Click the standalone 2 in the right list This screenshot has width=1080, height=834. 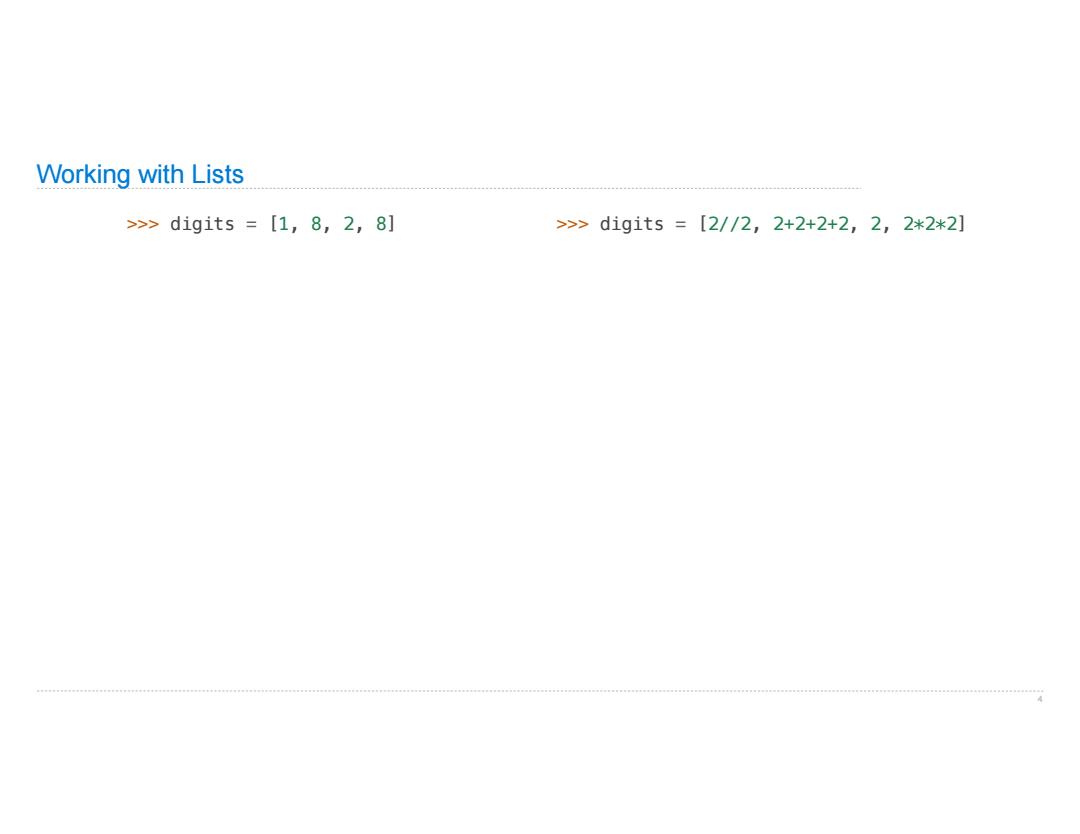click(x=875, y=224)
